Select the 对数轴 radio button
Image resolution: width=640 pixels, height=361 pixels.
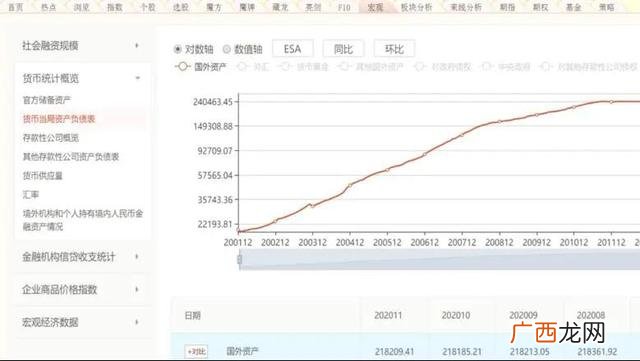point(177,49)
